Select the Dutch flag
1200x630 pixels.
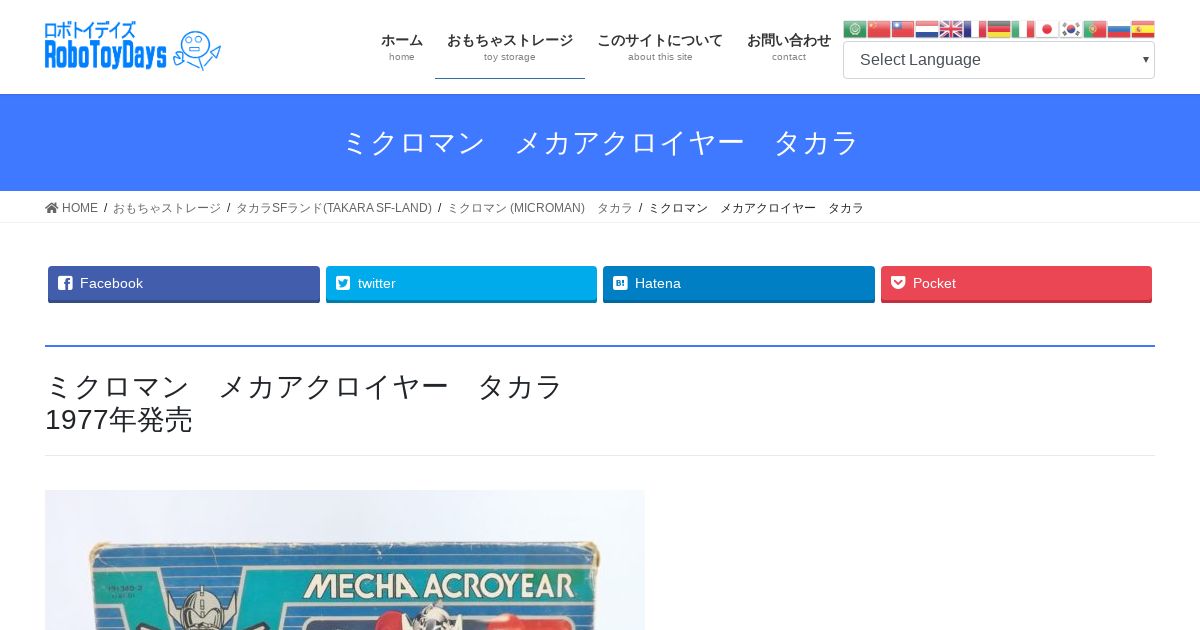pyautogui.click(x=927, y=29)
